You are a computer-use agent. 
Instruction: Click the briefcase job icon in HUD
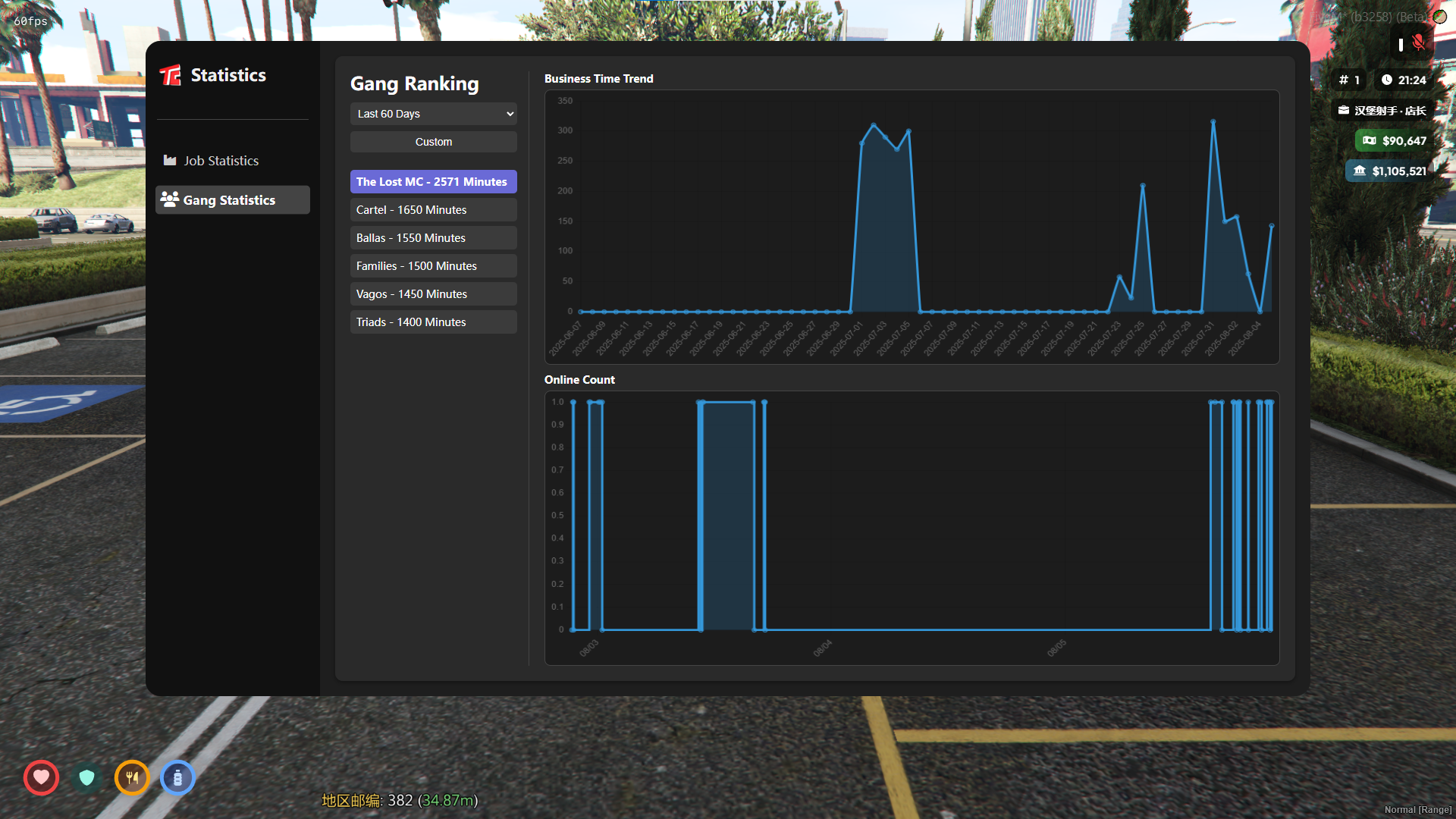pyautogui.click(x=1344, y=110)
